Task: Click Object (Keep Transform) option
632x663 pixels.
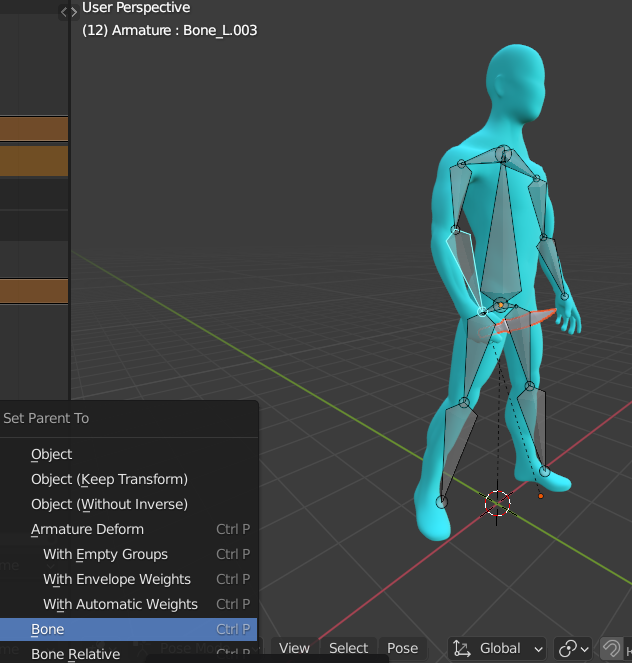Action: tap(109, 479)
